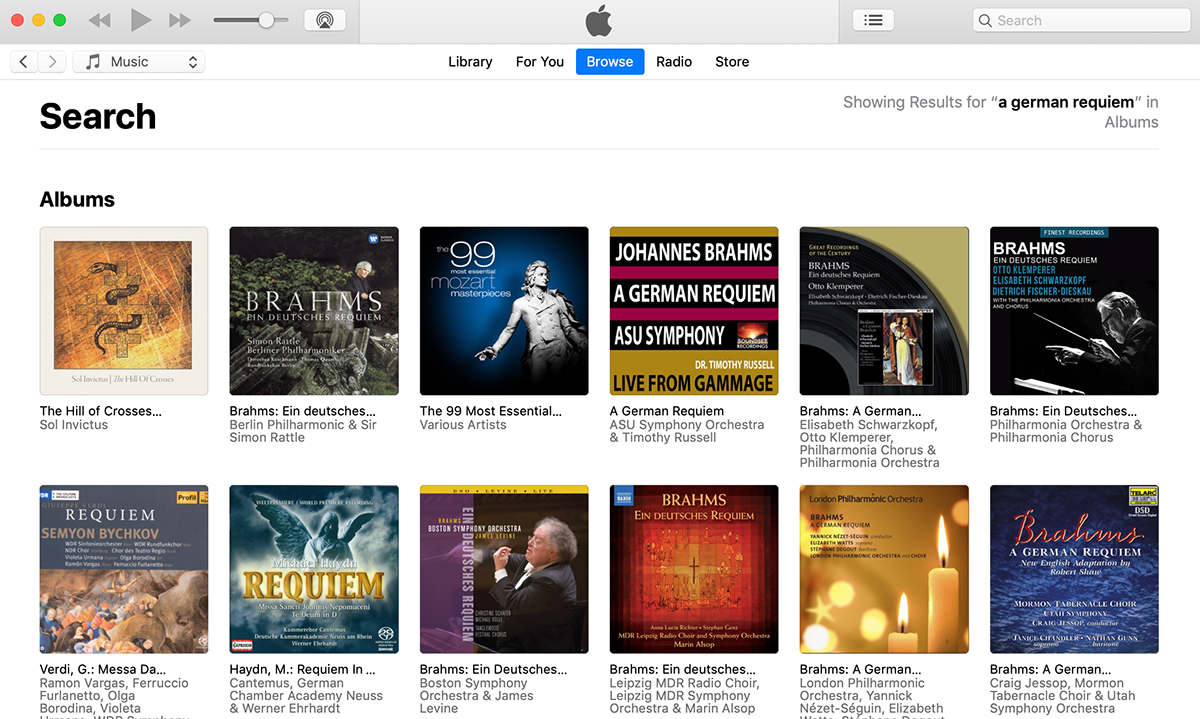Open Naxos Brahms Ein Deutsches Requiem cover
The image size is (1200, 719).
(x=694, y=570)
